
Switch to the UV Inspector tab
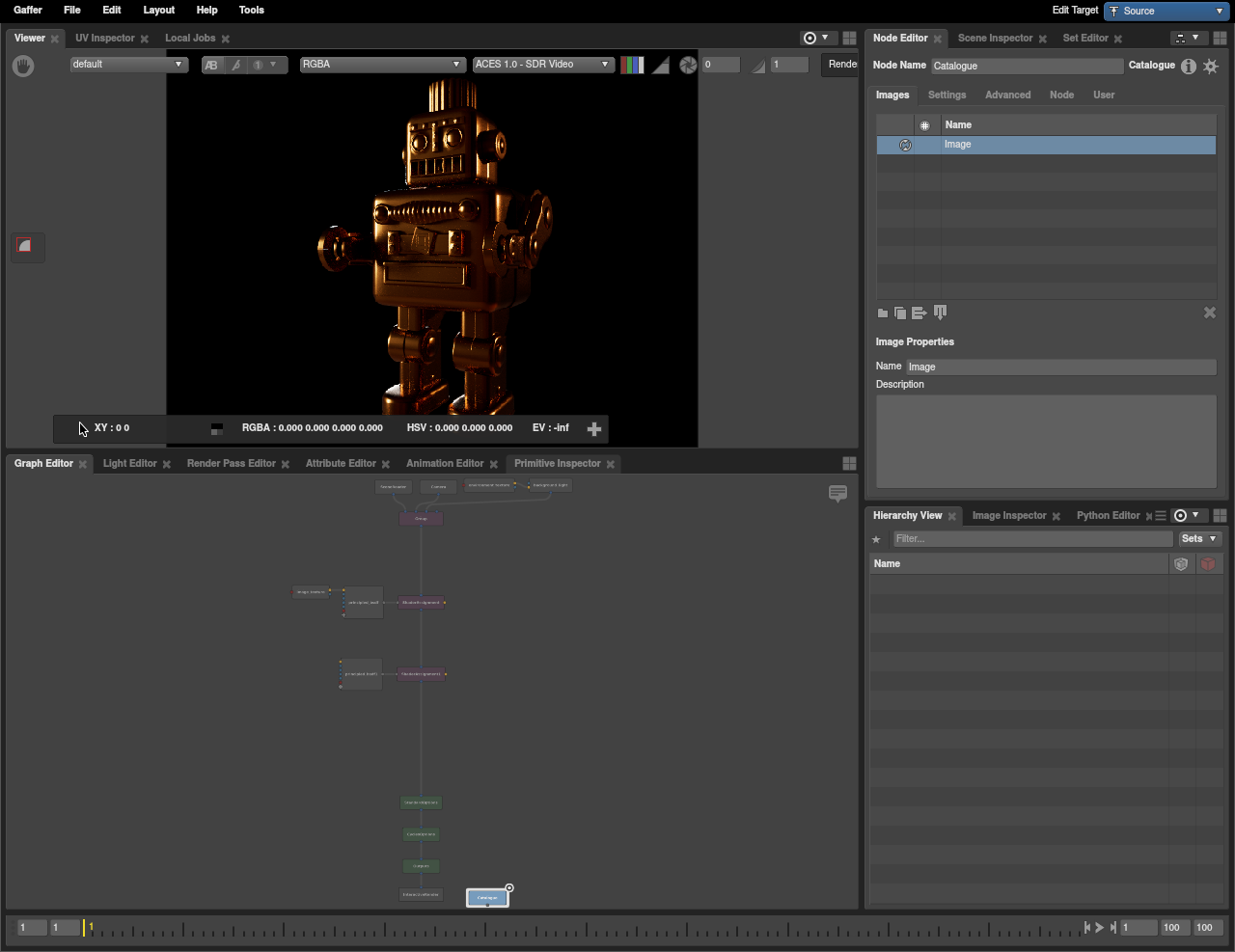(x=105, y=38)
